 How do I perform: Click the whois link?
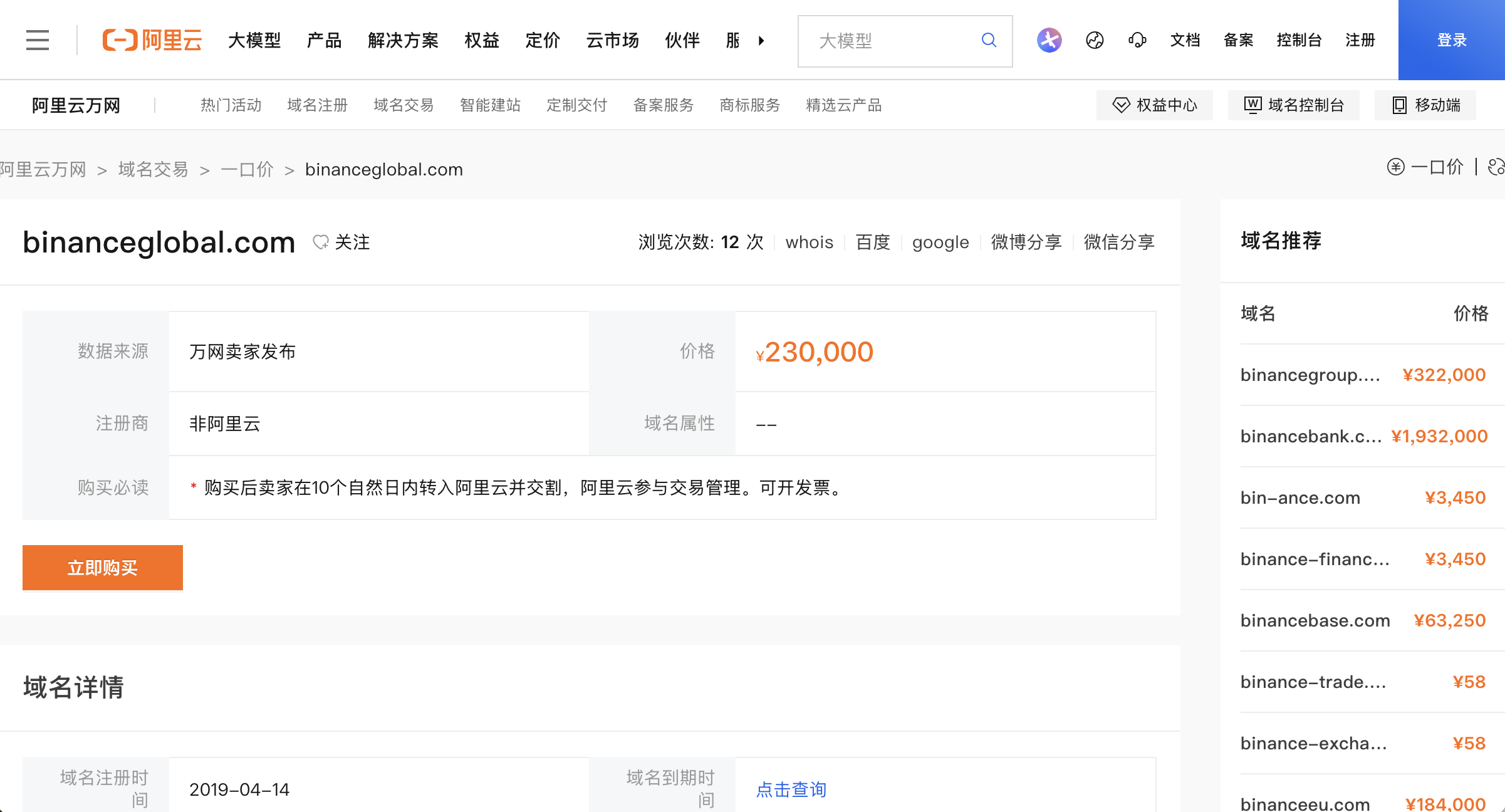point(810,242)
